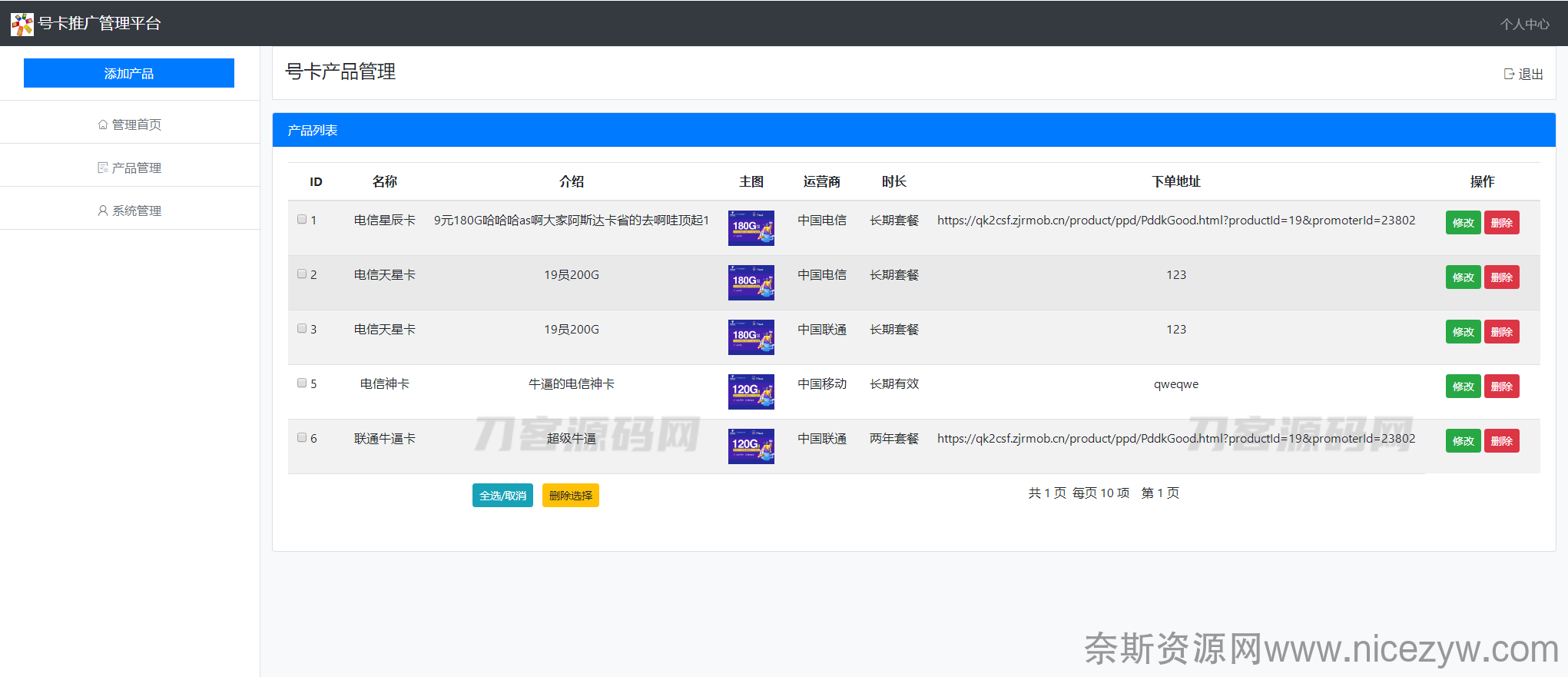The width and height of the screenshot is (1568, 677).
Task: Tick the checkbox for product ID 5
Action: 302,383
